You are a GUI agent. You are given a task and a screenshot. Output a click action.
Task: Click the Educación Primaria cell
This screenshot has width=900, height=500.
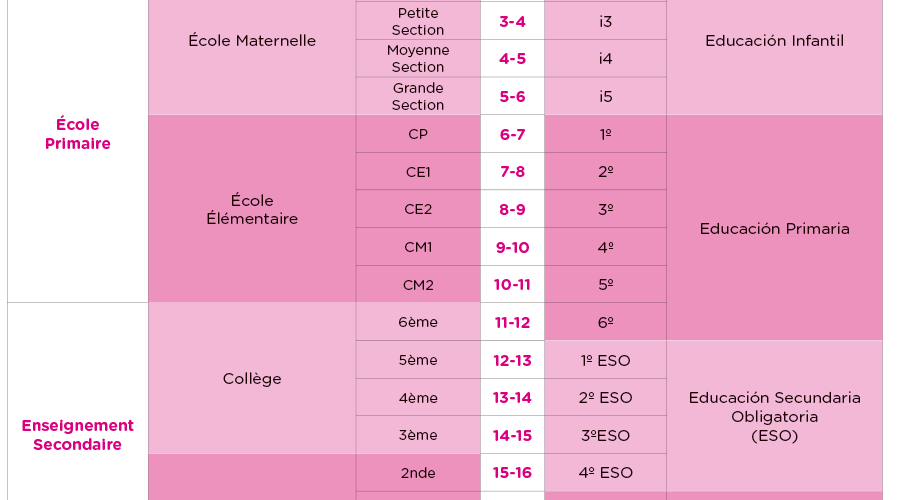click(774, 228)
